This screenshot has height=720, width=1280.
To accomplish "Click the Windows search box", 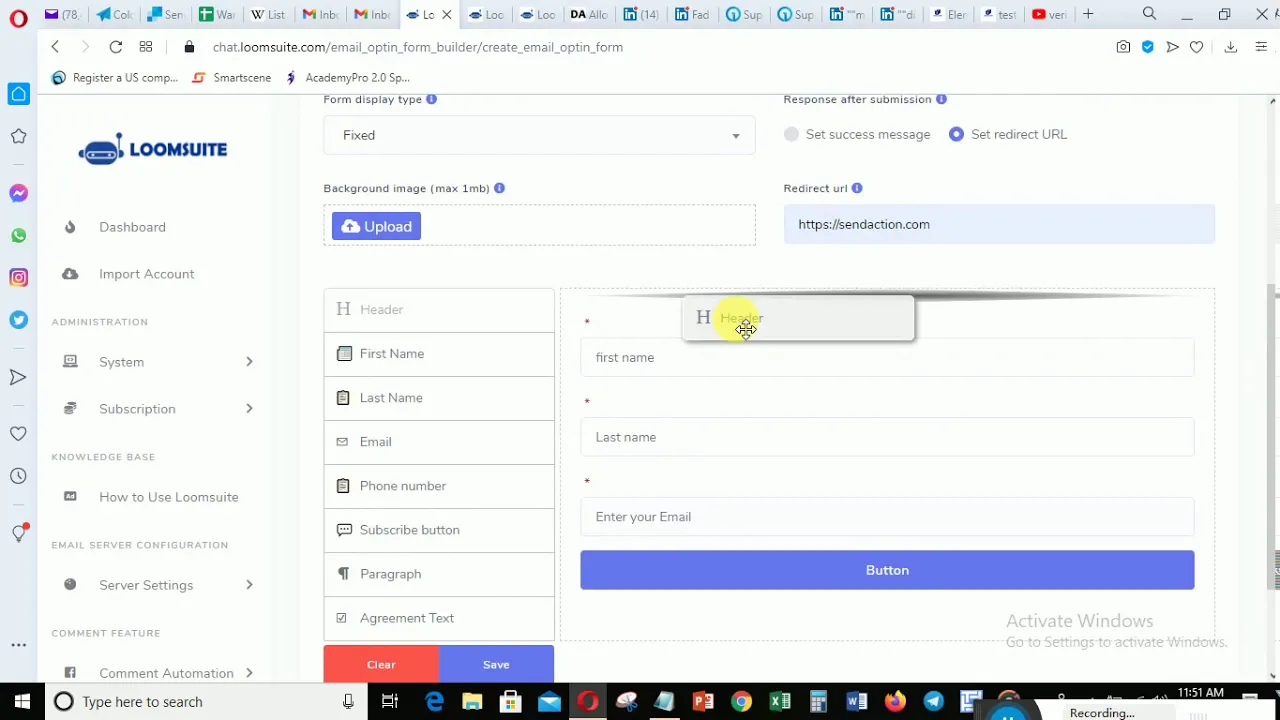I will [x=205, y=702].
